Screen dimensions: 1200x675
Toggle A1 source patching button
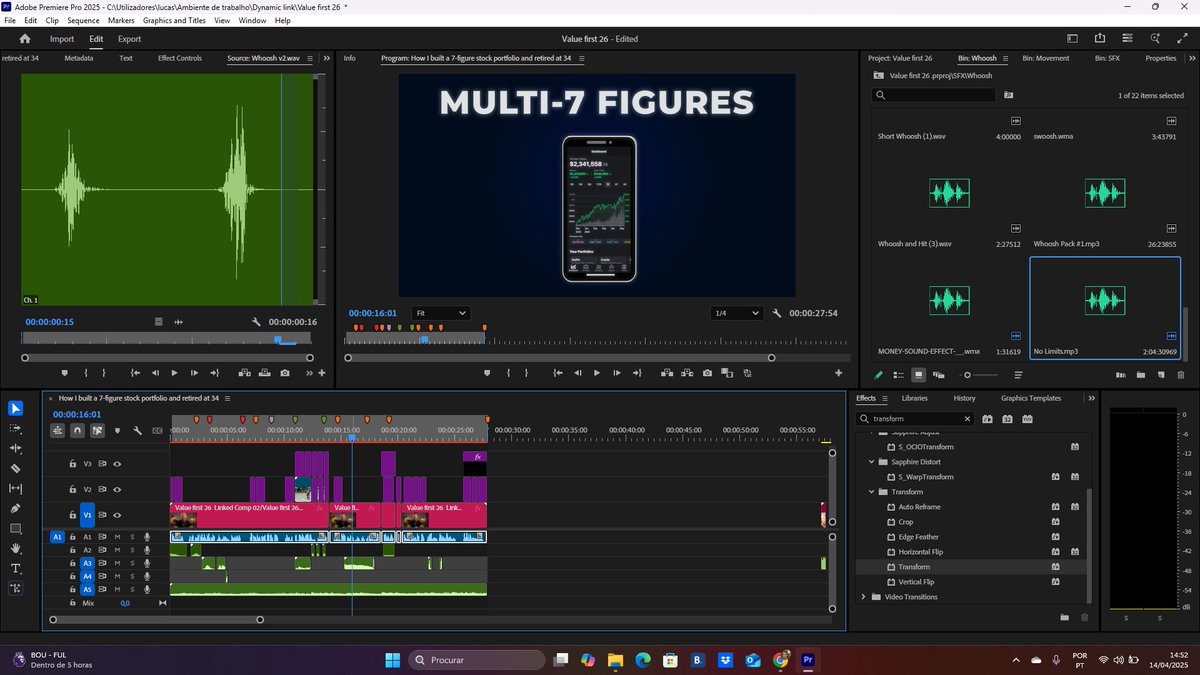click(57, 537)
